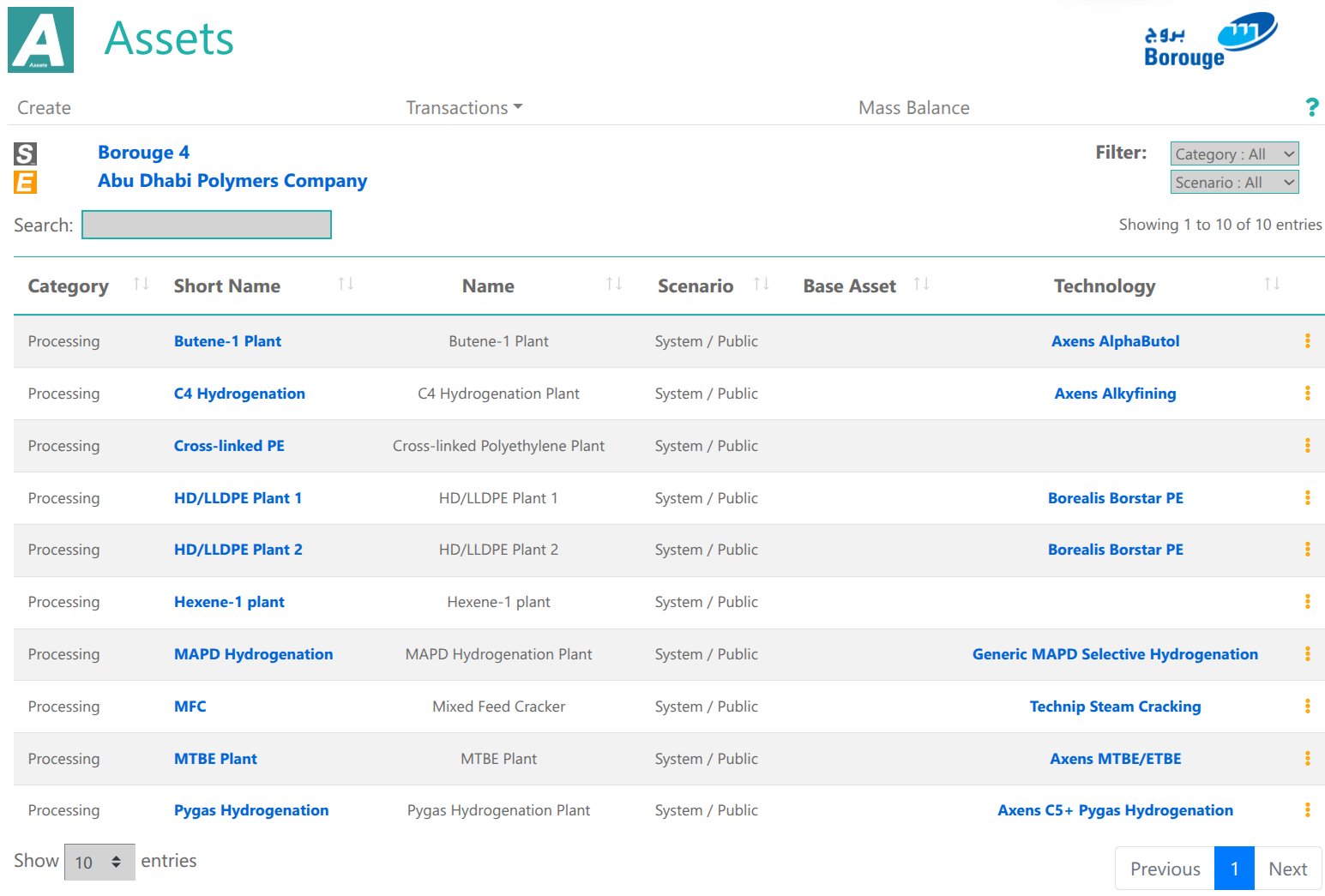Open the Axens AlphaButol technology link
The width and height of the screenshot is (1325, 896).
[1115, 341]
